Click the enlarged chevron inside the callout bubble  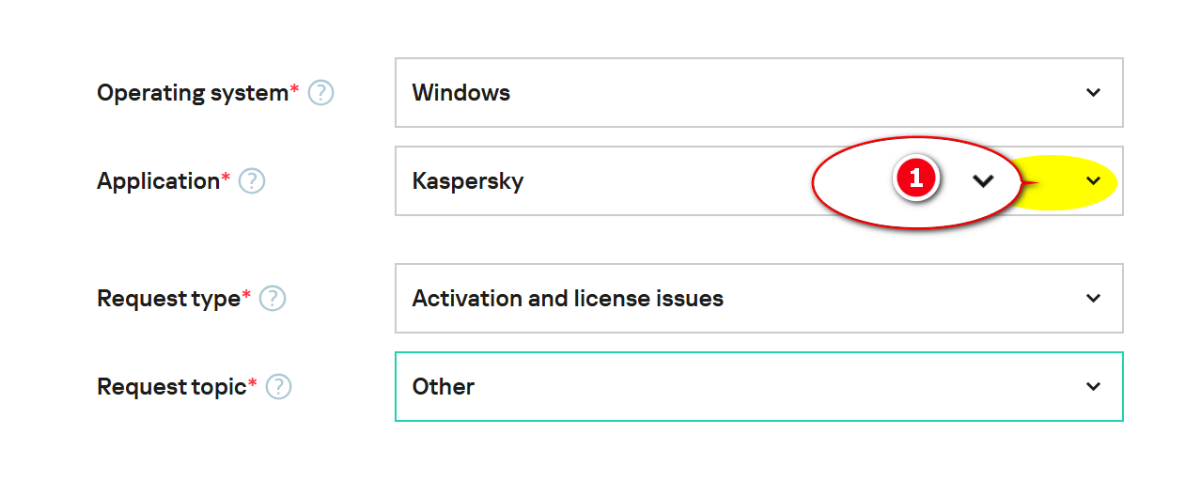984,181
